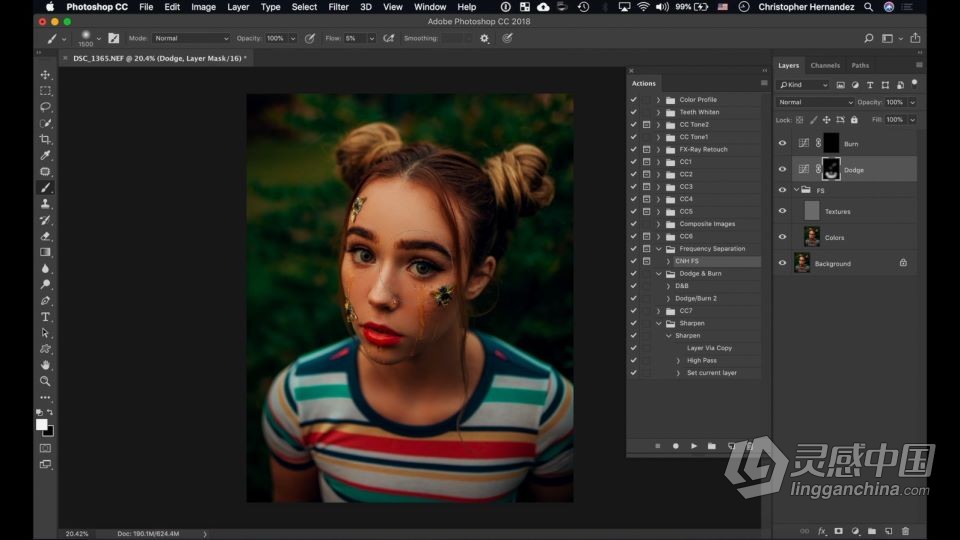Screen dimensions: 960x540
Task: Select the Rectangular Marquee tool
Action: pos(45,91)
